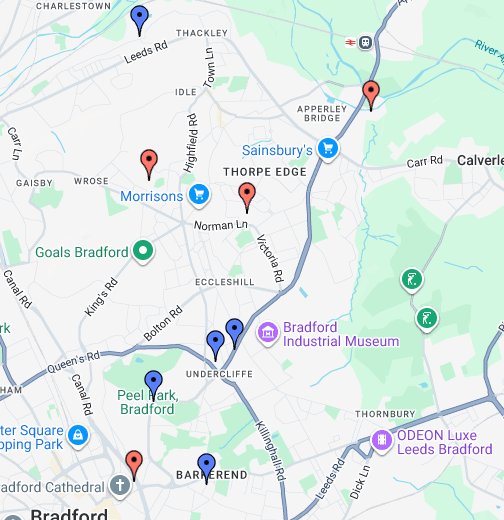
Task: Click the ODEON Luxe cinema icon
Action: pos(382,441)
